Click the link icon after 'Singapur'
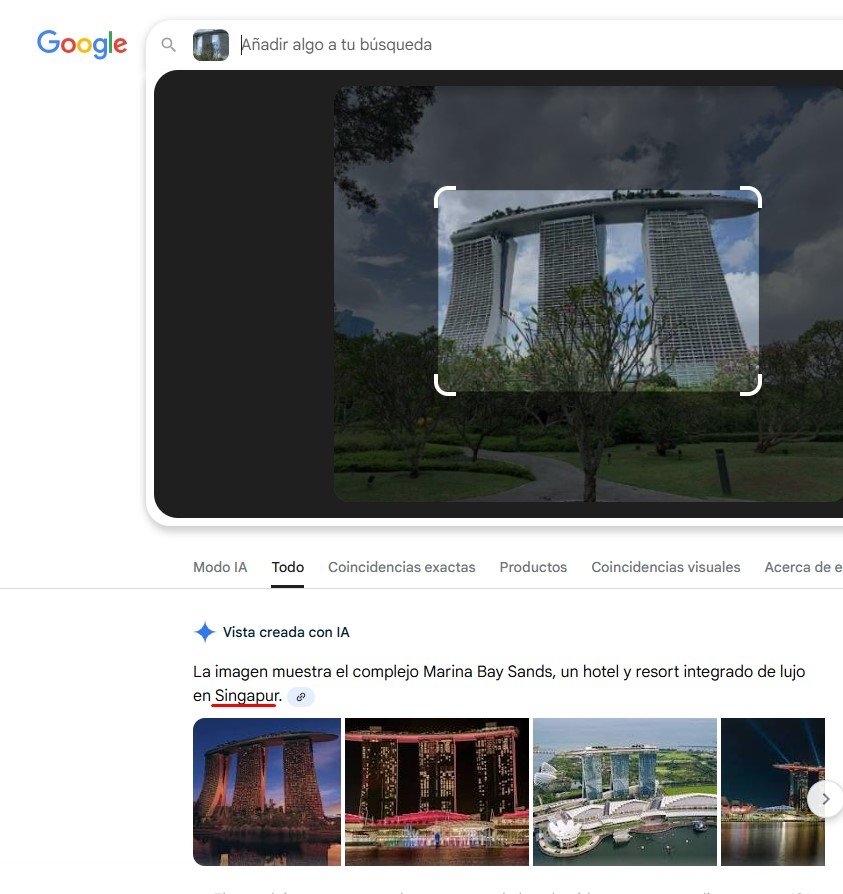 [x=301, y=696]
